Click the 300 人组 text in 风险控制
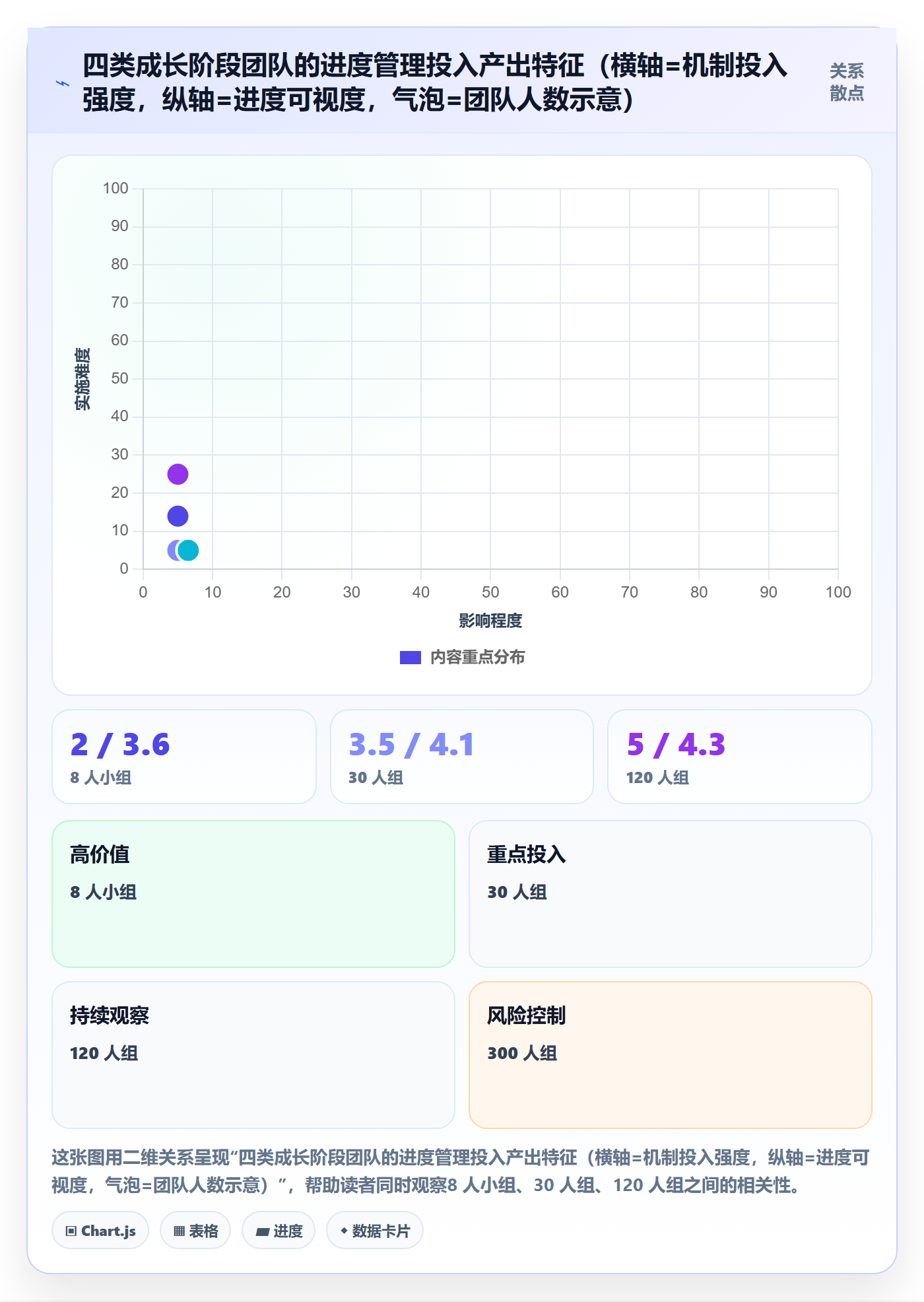The height and width of the screenshot is (1302, 924). coord(522,1053)
